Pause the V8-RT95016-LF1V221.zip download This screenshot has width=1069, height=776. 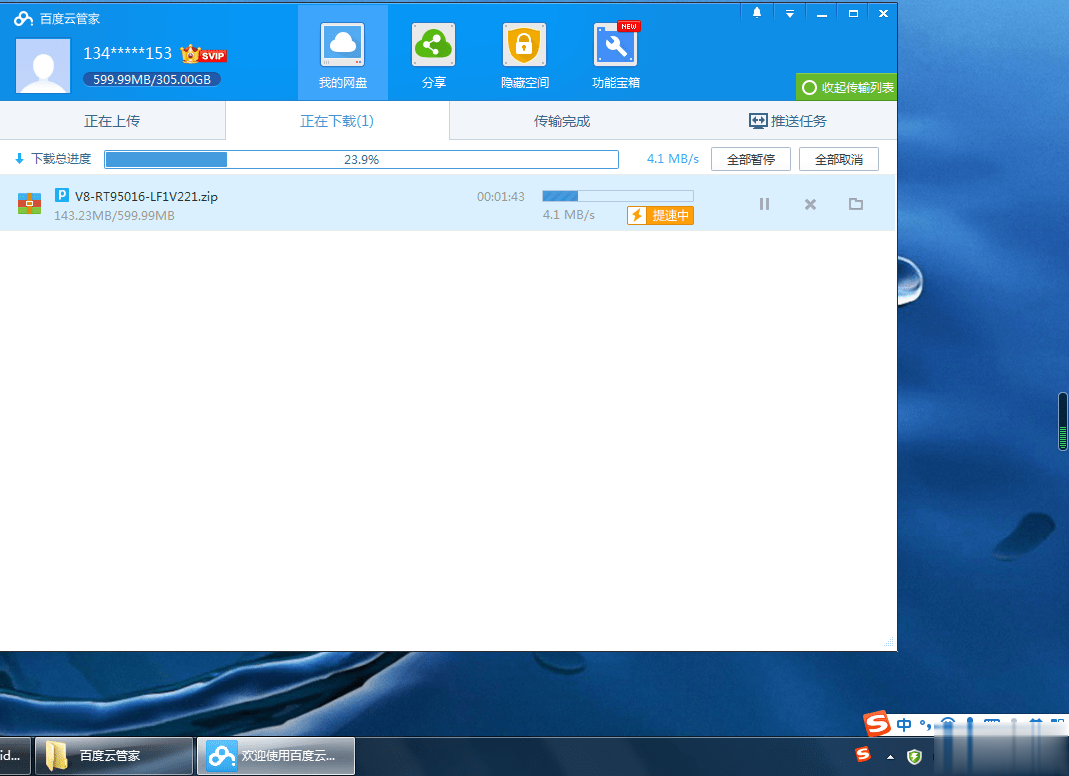(764, 204)
